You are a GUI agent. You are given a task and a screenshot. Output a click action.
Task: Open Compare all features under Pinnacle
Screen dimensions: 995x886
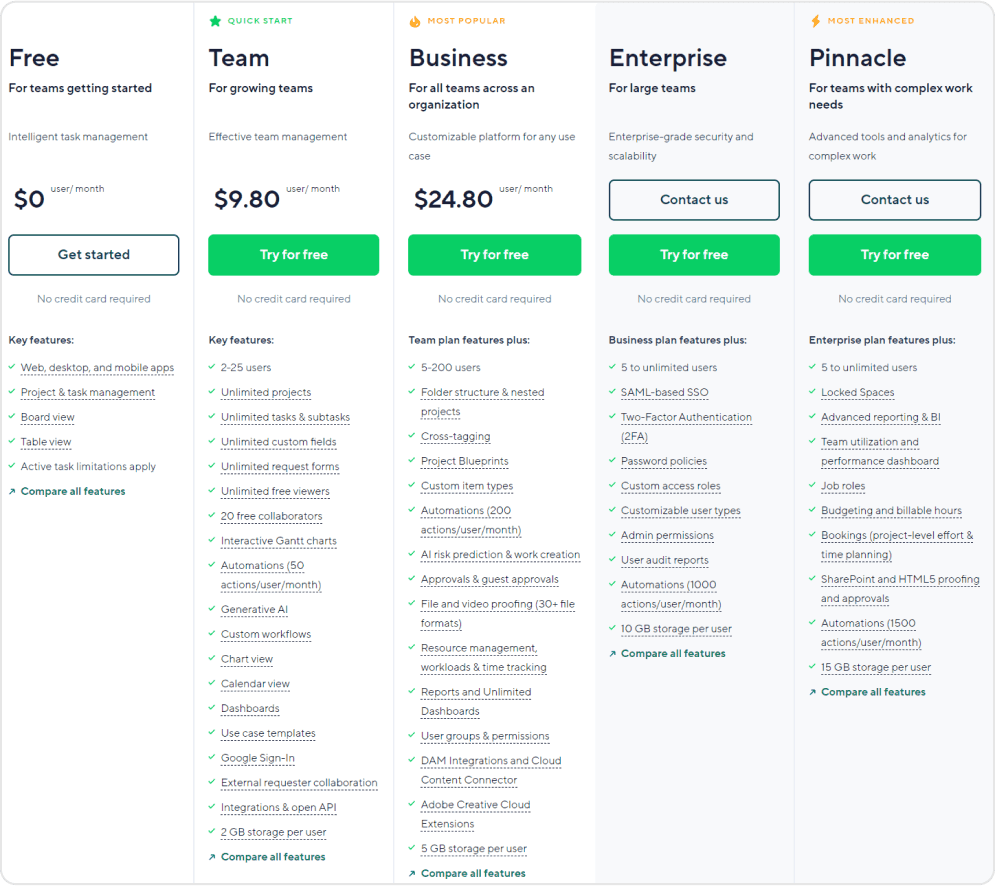873,692
